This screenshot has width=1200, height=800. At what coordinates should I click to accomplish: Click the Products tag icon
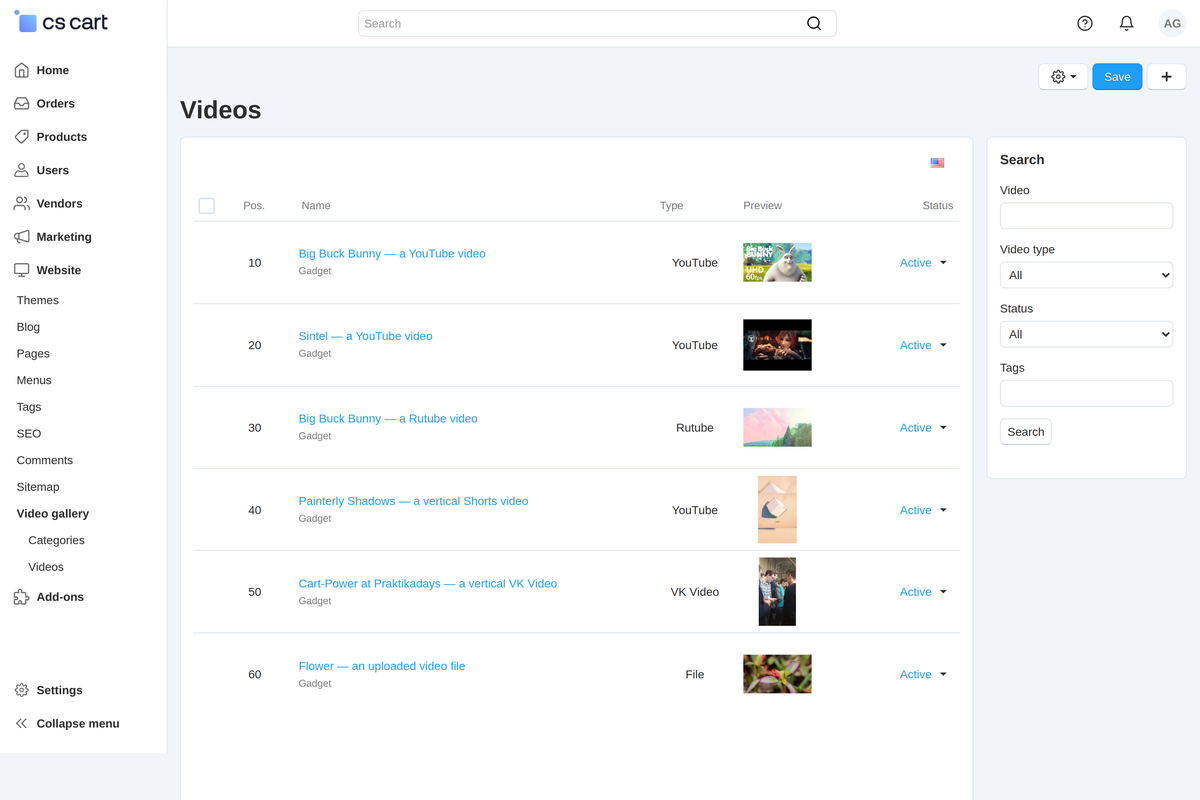coord(21,137)
